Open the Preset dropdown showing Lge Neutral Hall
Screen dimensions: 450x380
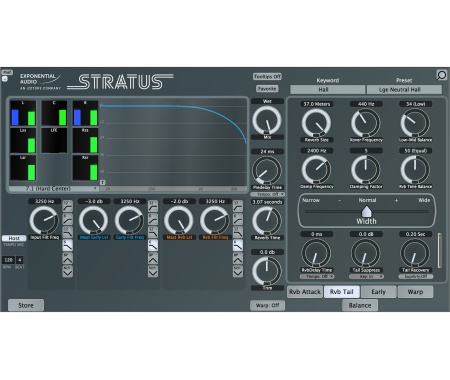coord(404,90)
